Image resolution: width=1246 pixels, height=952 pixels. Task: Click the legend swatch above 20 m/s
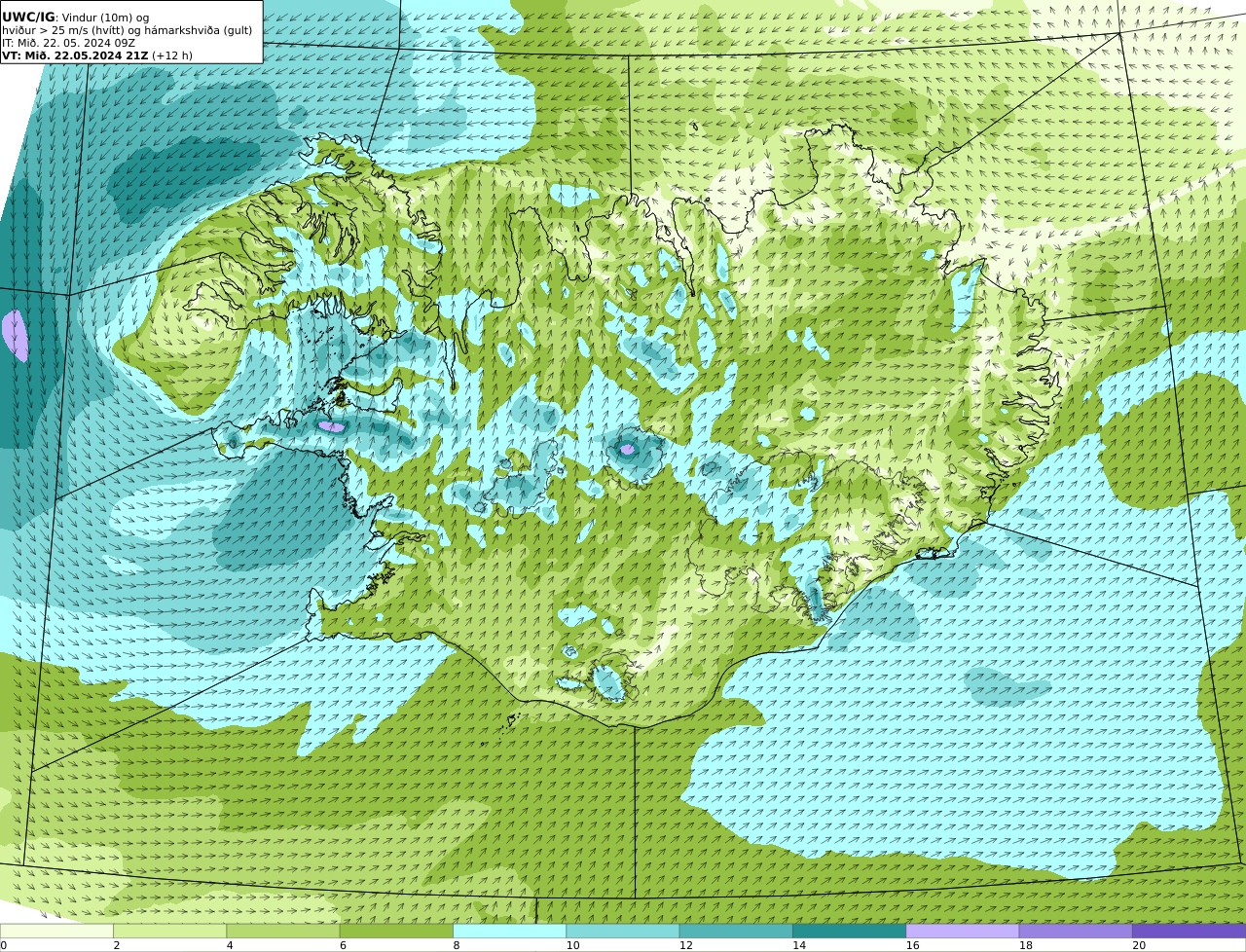(1189, 931)
